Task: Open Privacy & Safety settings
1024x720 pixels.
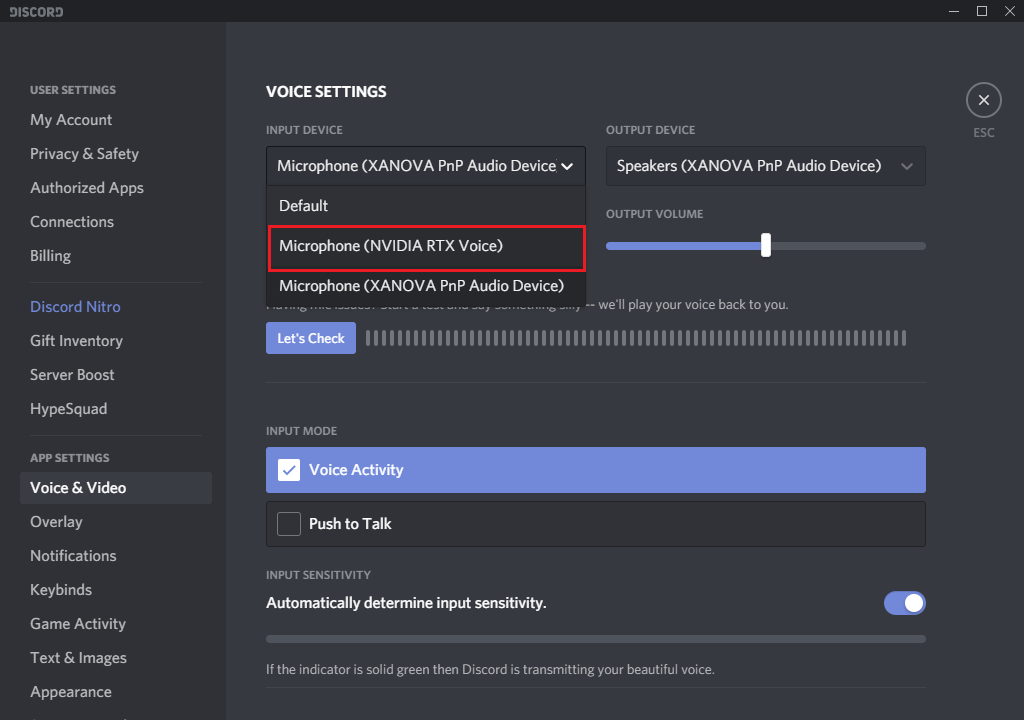Action: (x=84, y=154)
